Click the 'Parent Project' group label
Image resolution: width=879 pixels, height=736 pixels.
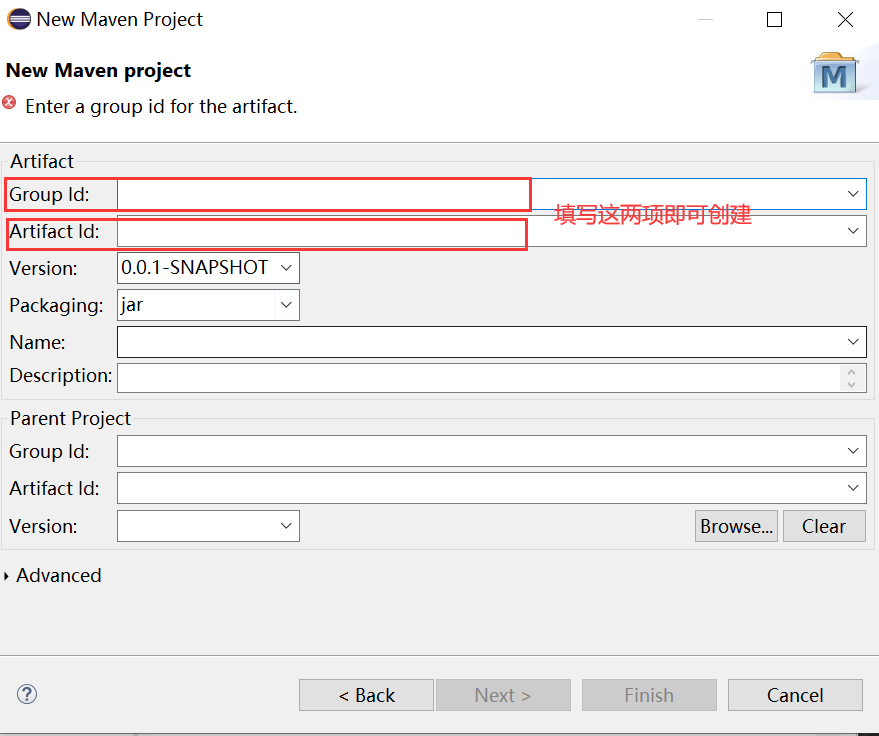(70, 418)
